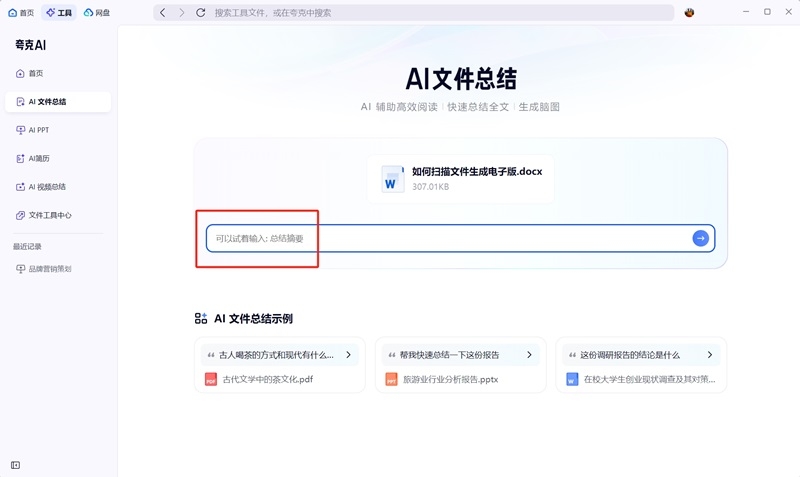Expand chevron on the 古人喝茶 example card

[x=348, y=355]
